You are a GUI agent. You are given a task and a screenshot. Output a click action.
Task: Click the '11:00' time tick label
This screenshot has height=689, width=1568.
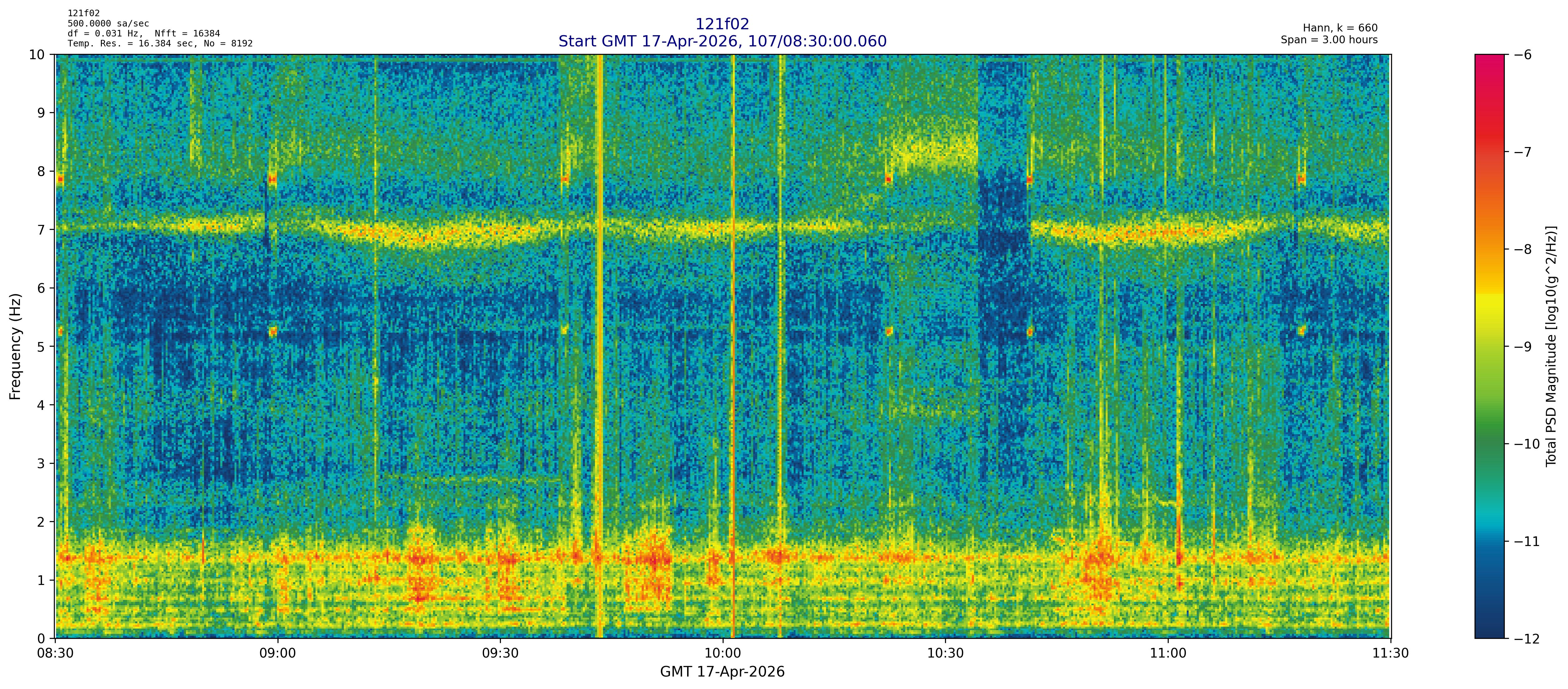[1168, 654]
